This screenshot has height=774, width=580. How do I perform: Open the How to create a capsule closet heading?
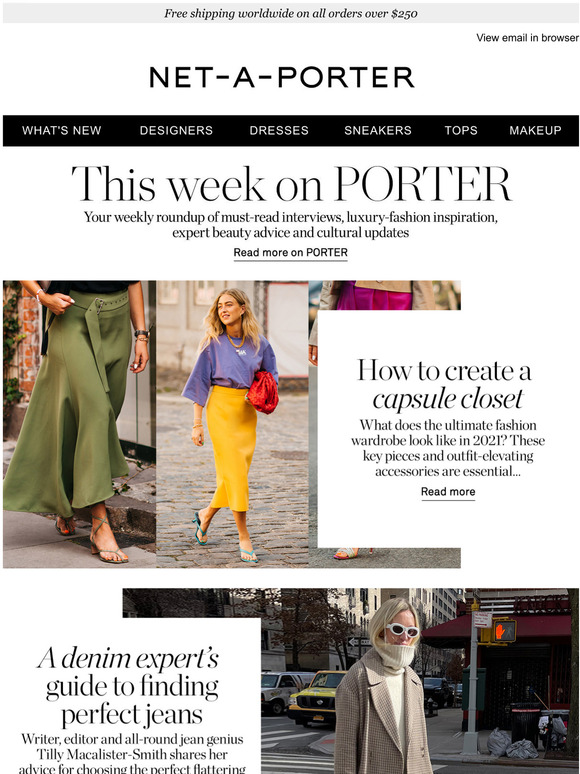coord(445,384)
